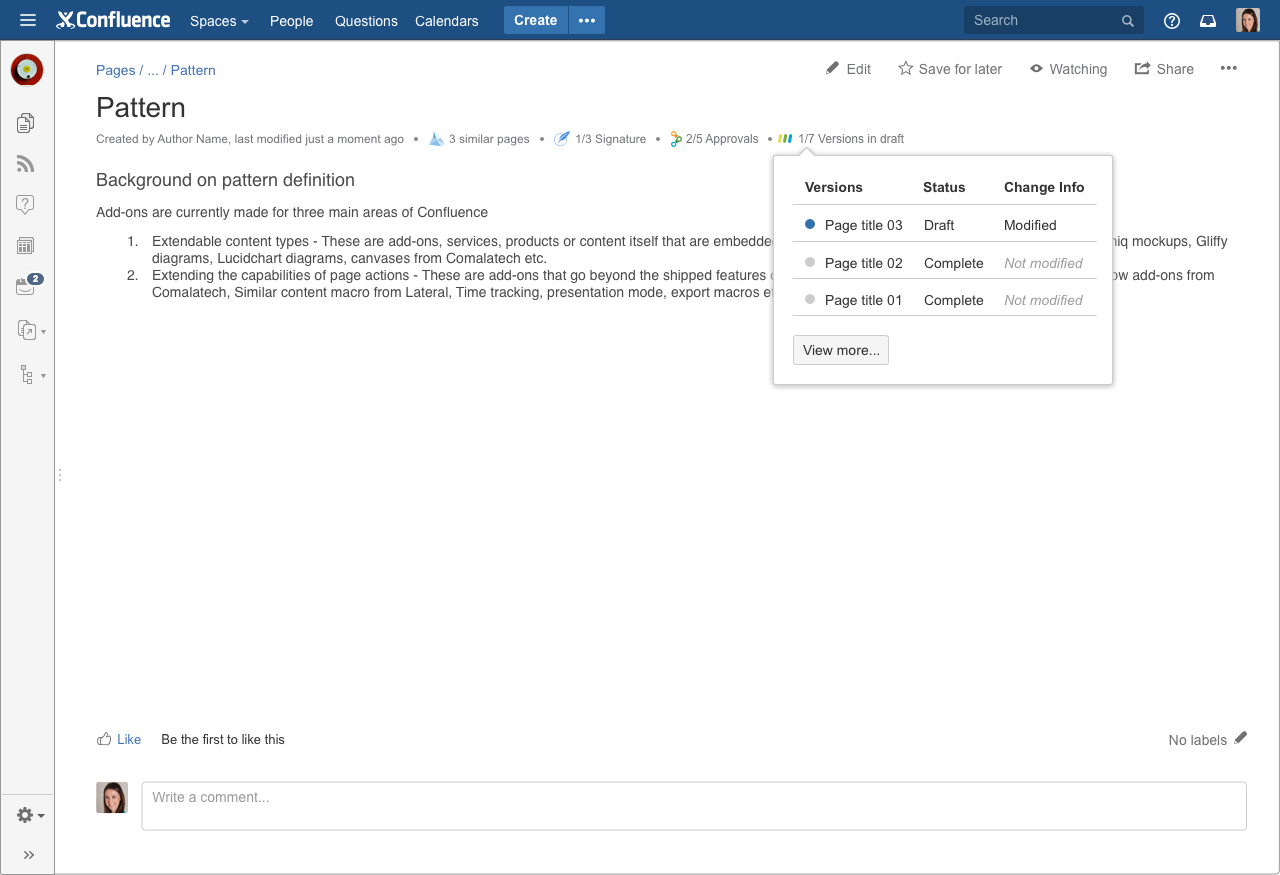This screenshot has width=1280, height=875.
Task: Click the questions icon in sidebar
Action: [x=26, y=205]
